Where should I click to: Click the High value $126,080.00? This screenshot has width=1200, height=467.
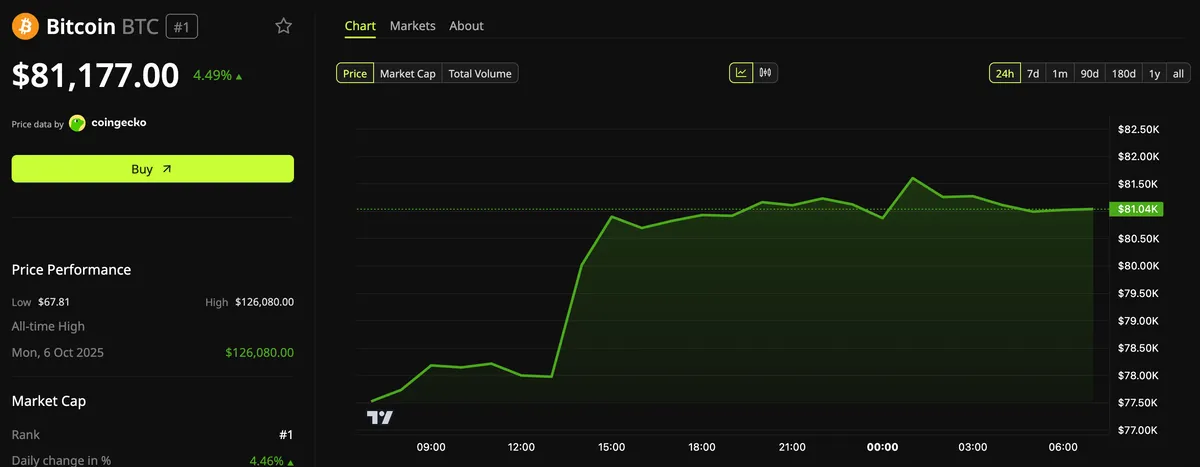[x=264, y=302]
